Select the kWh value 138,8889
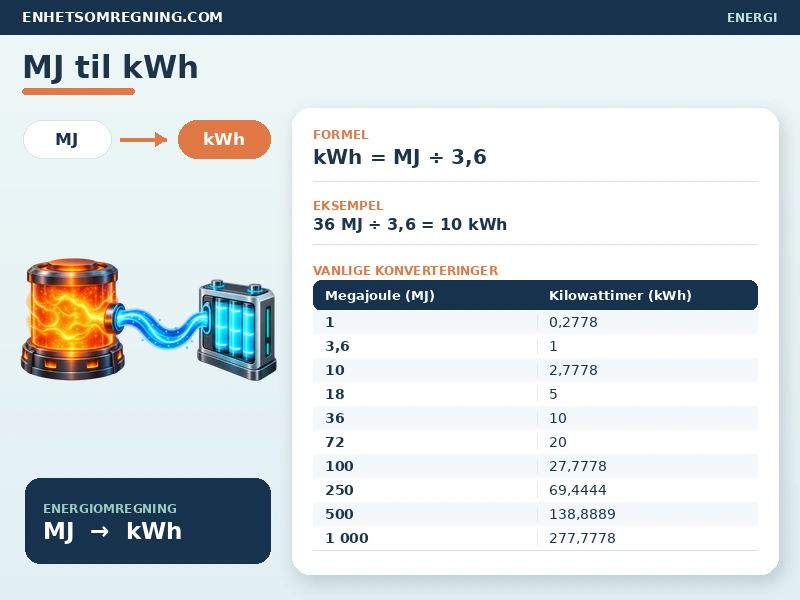The width and height of the screenshot is (800, 600). pos(582,514)
